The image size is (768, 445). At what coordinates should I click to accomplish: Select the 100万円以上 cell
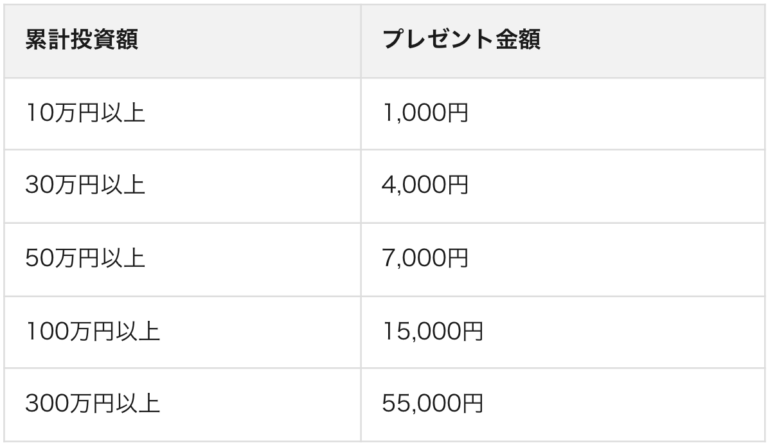93,331
